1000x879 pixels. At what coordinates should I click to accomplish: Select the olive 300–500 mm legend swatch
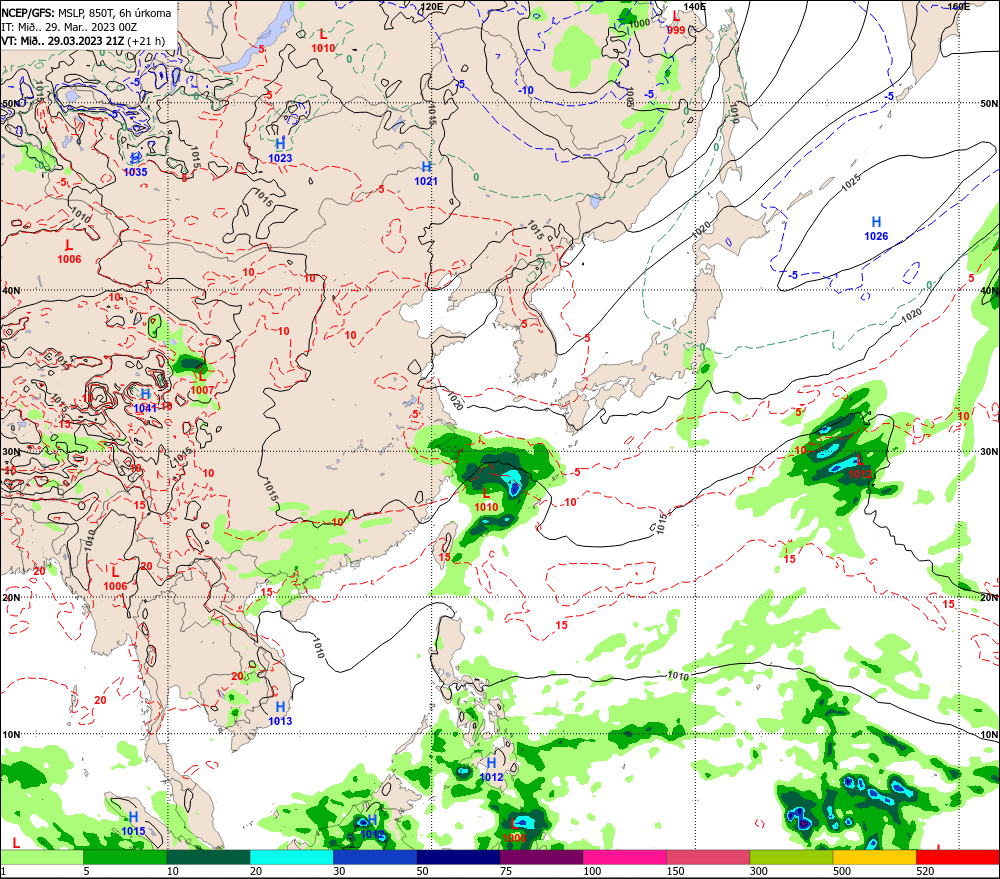click(791, 857)
